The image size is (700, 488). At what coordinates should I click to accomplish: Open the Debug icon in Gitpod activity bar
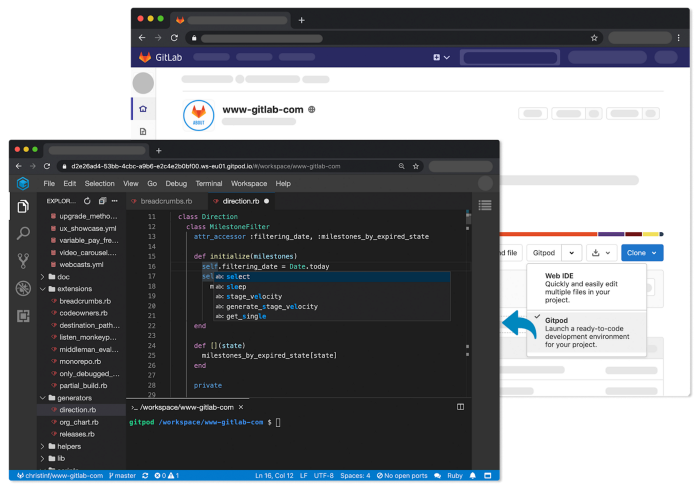point(23,288)
